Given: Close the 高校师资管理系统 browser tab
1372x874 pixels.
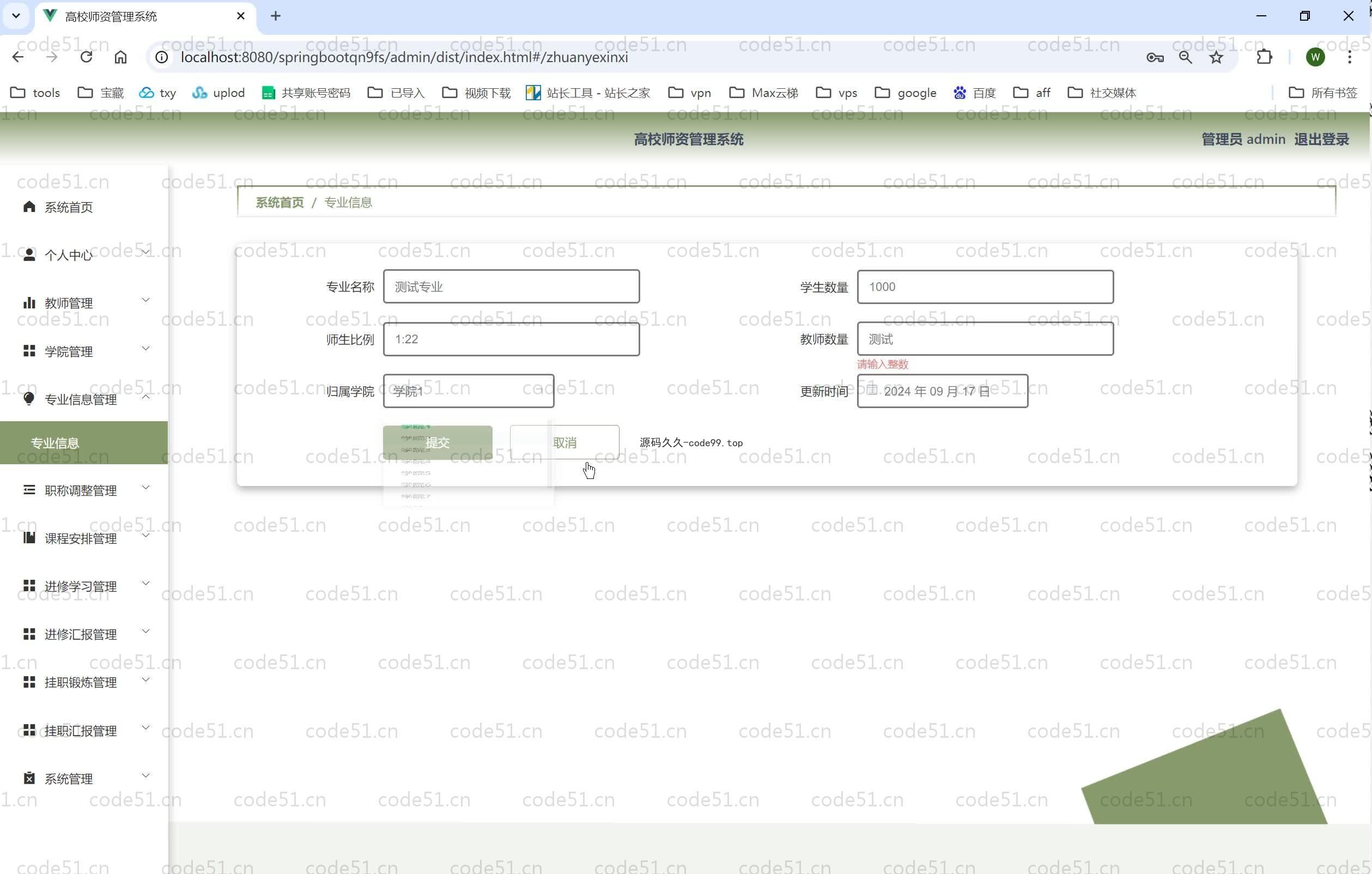Looking at the screenshot, I should tap(240, 16).
